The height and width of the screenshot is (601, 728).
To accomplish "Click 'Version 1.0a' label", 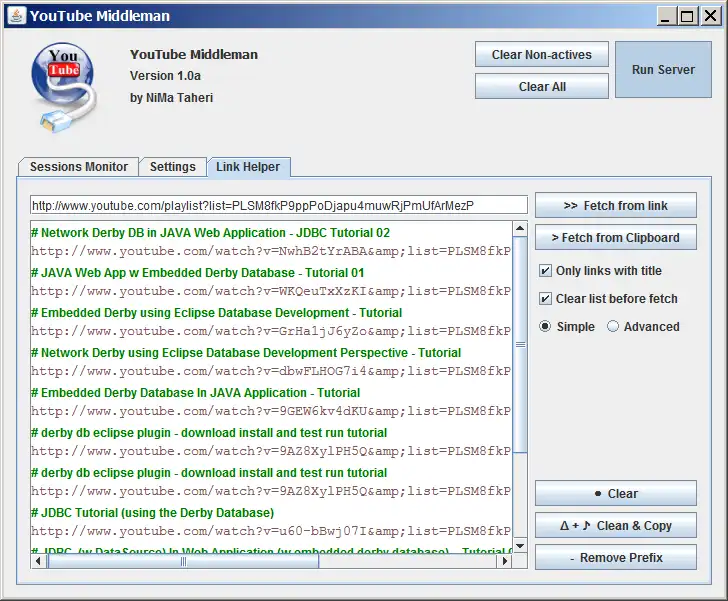I will pyautogui.click(x=165, y=76).
